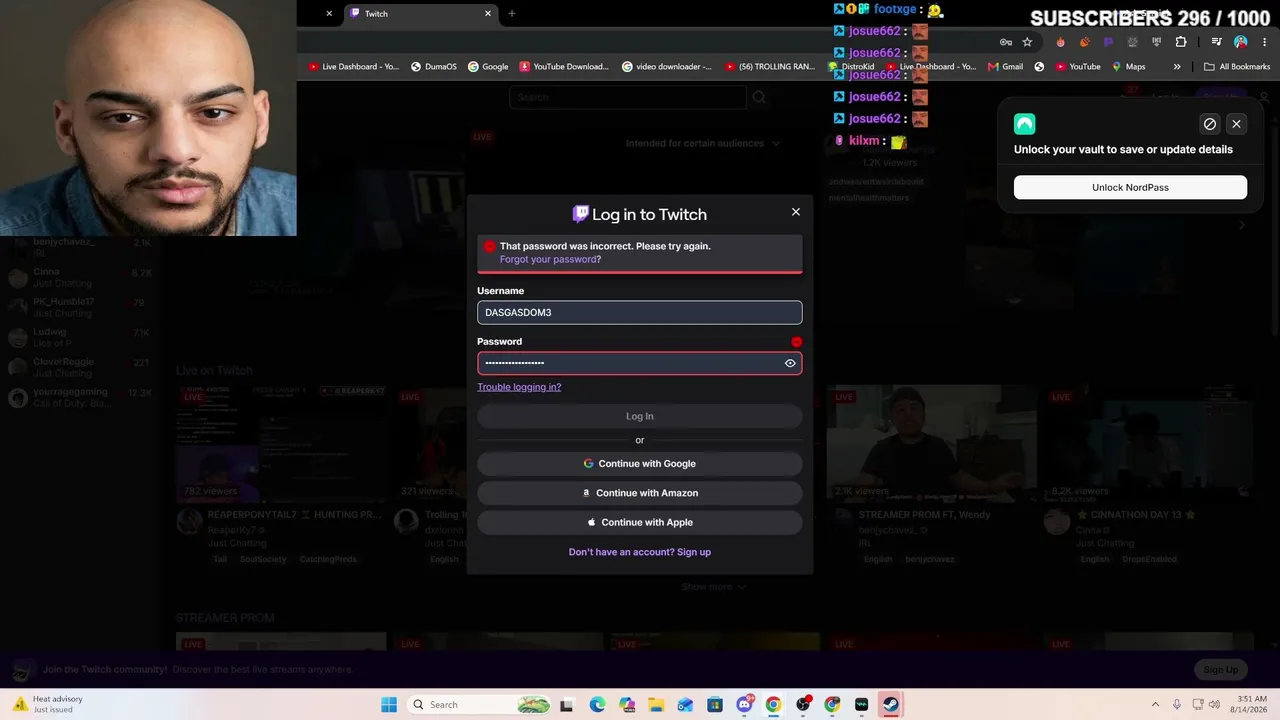1280x720 pixels.
Task: Choose Continue with Apple
Action: [640, 522]
